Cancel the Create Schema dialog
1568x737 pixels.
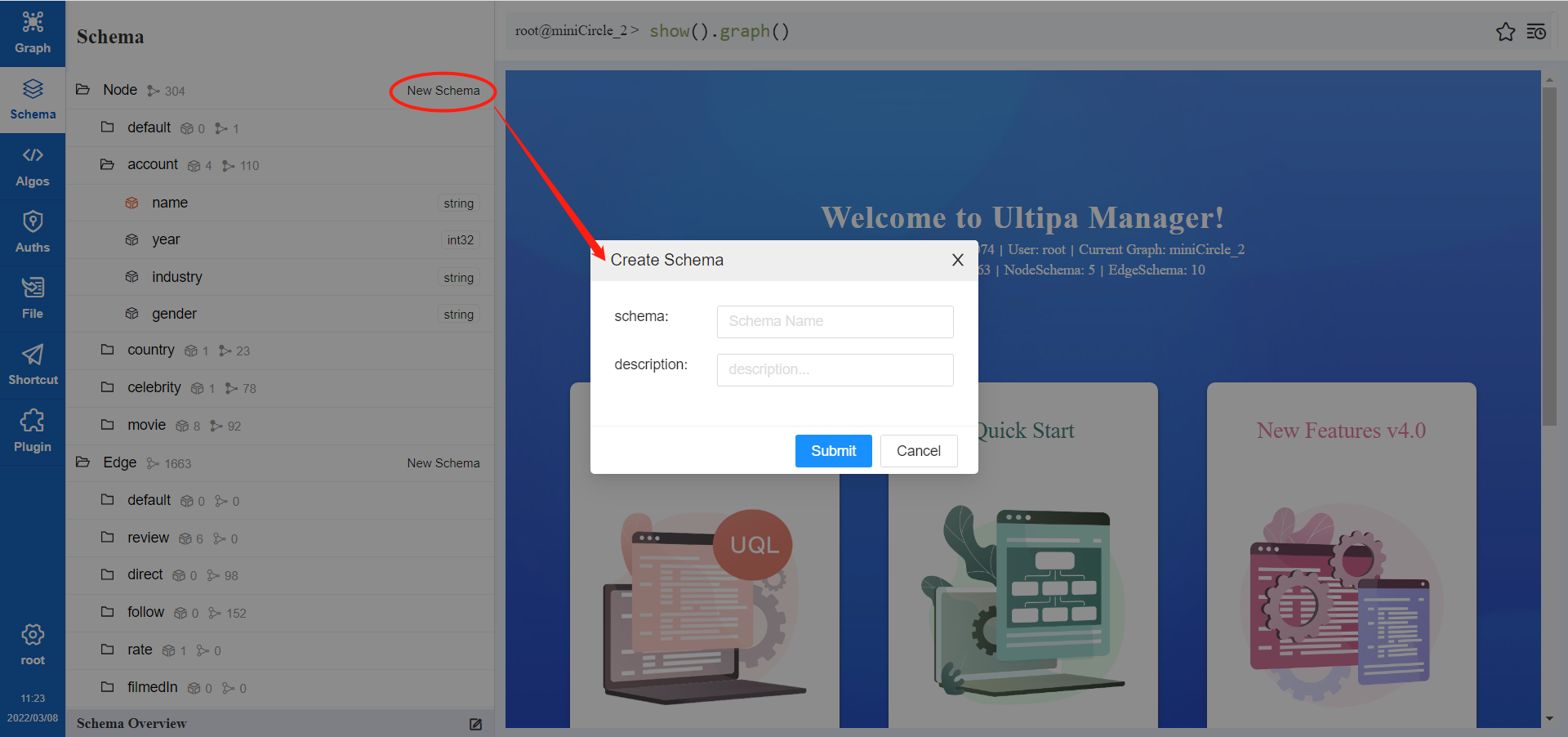919,451
